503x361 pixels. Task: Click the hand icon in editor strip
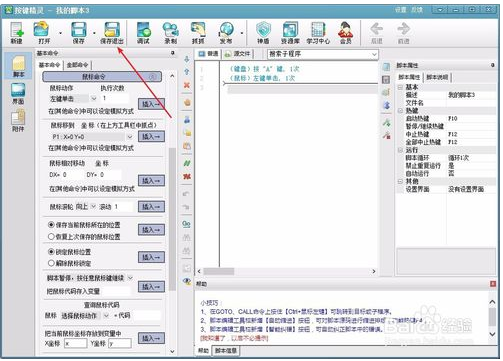(x=187, y=102)
